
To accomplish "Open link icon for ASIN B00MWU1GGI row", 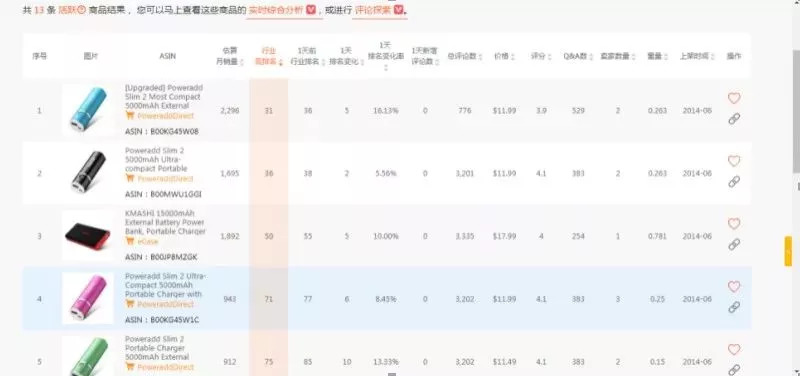I will 734,182.
